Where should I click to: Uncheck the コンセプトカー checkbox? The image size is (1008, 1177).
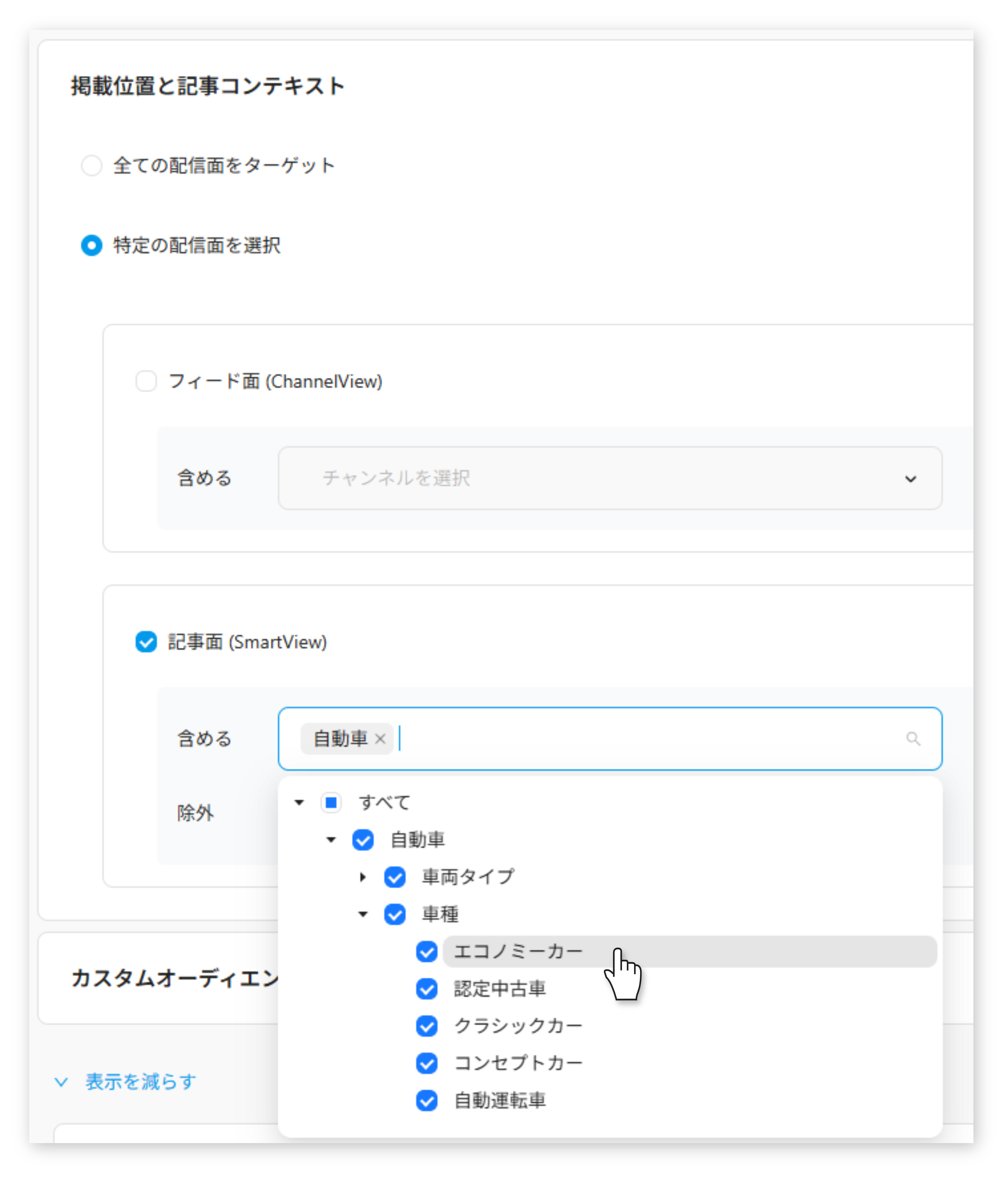point(427,1063)
